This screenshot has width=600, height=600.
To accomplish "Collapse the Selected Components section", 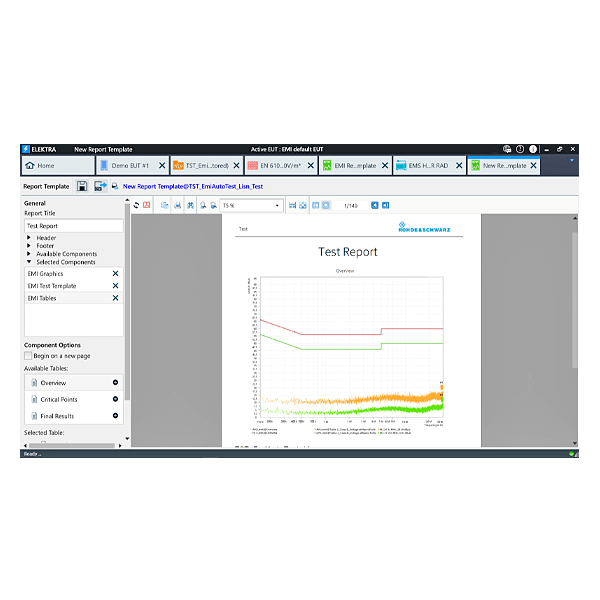I will point(30,262).
